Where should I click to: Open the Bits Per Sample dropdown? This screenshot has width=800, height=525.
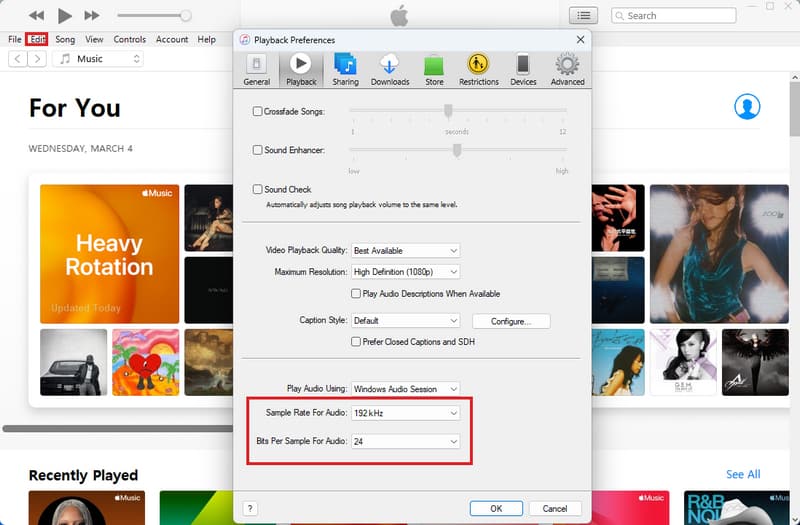point(406,441)
